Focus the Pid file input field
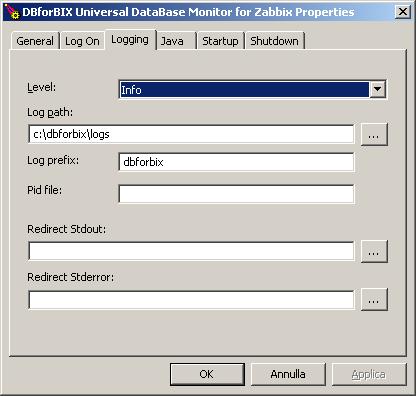 [x=236, y=194]
